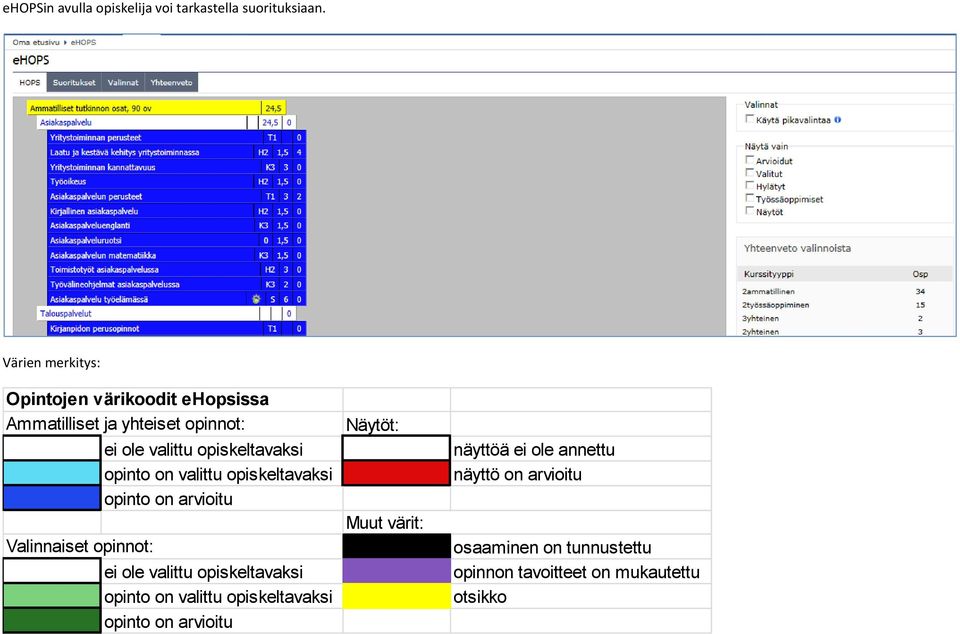
Task: Open Asiakaspalvelun perusteet course
Action: [177, 196]
